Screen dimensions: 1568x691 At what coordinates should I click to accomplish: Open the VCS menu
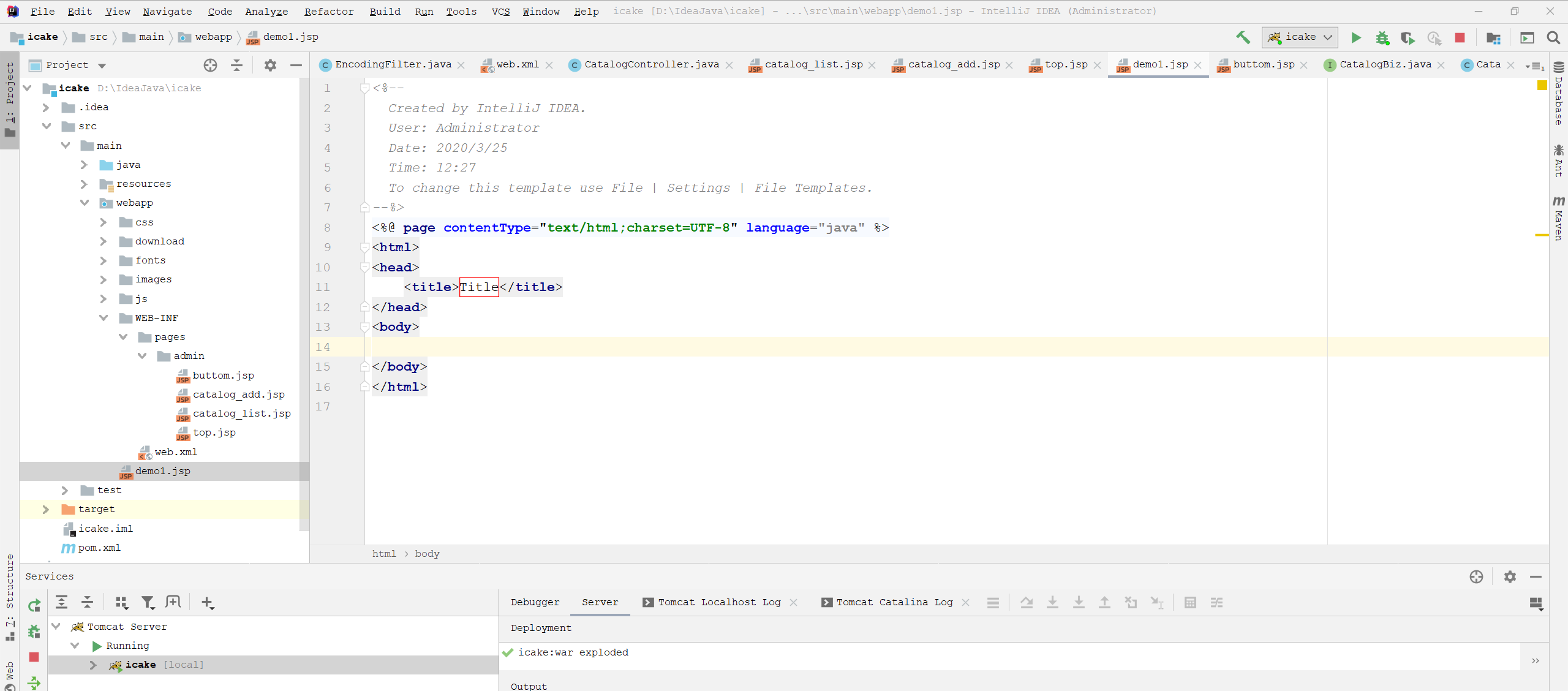(x=500, y=12)
